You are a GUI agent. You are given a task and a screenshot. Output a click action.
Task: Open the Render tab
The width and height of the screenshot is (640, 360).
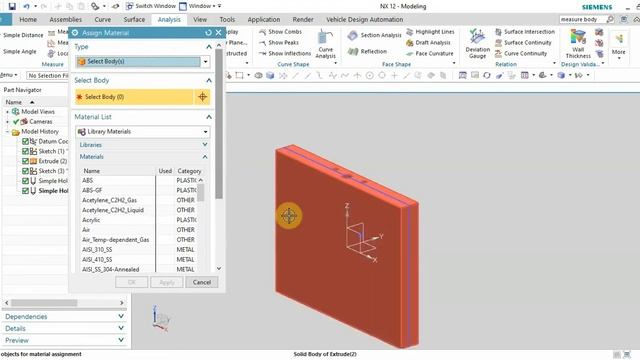coord(303,20)
